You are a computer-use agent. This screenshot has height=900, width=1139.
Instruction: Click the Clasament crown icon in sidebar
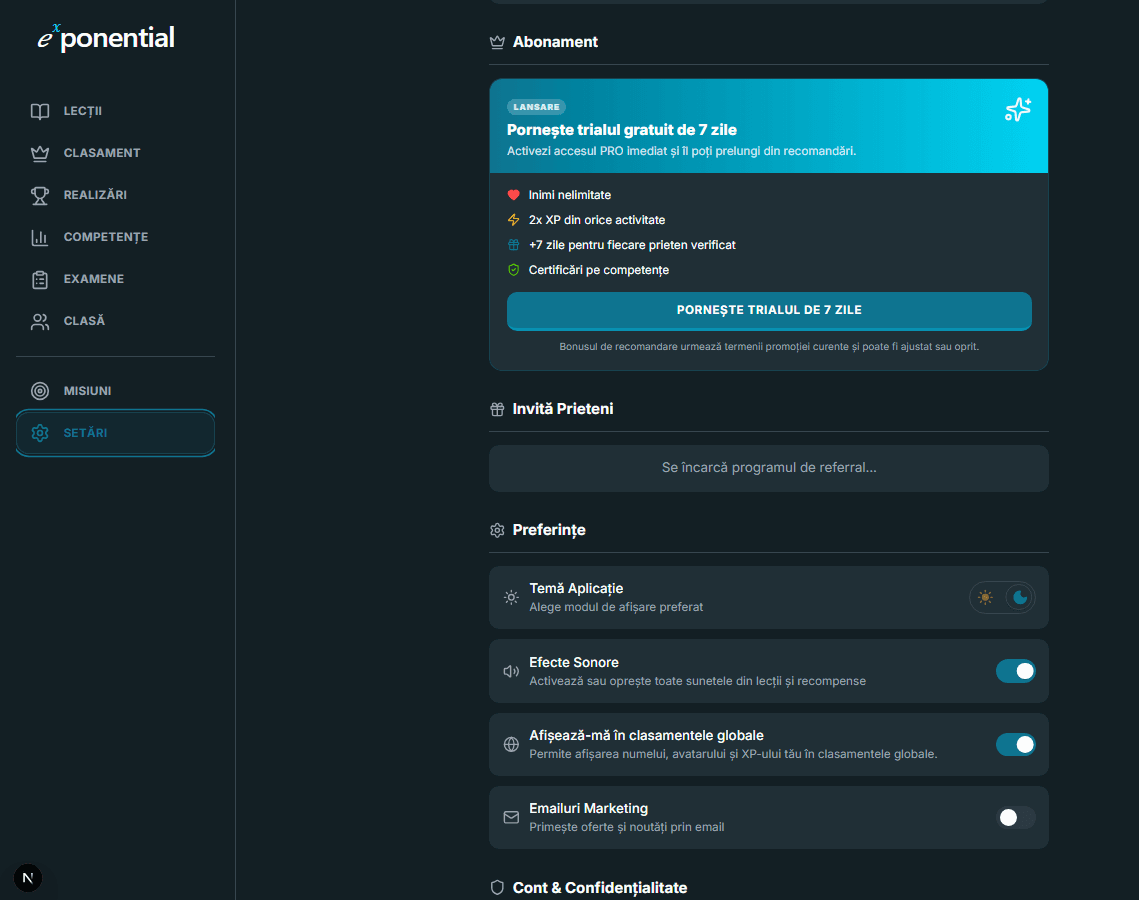(x=40, y=153)
